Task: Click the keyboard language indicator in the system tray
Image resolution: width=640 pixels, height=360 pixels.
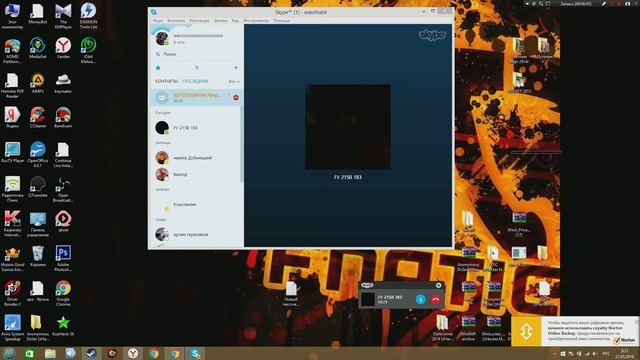Action: point(606,354)
